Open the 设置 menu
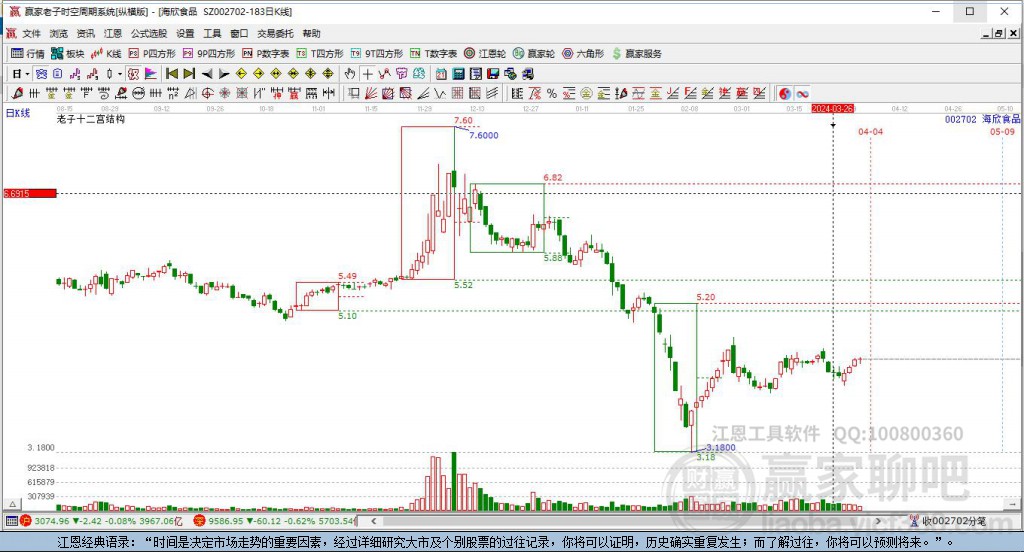This screenshot has height=552, width=1024. (x=185, y=33)
